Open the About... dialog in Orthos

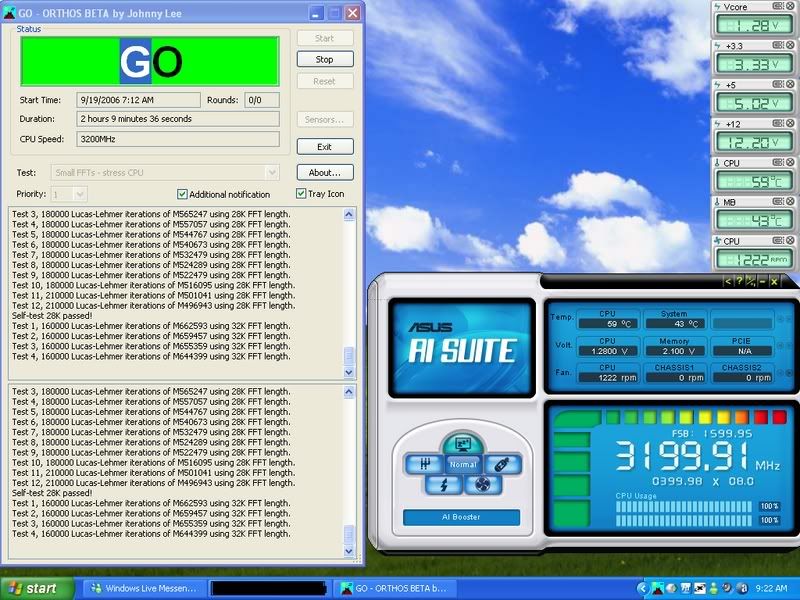click(325, 172)
